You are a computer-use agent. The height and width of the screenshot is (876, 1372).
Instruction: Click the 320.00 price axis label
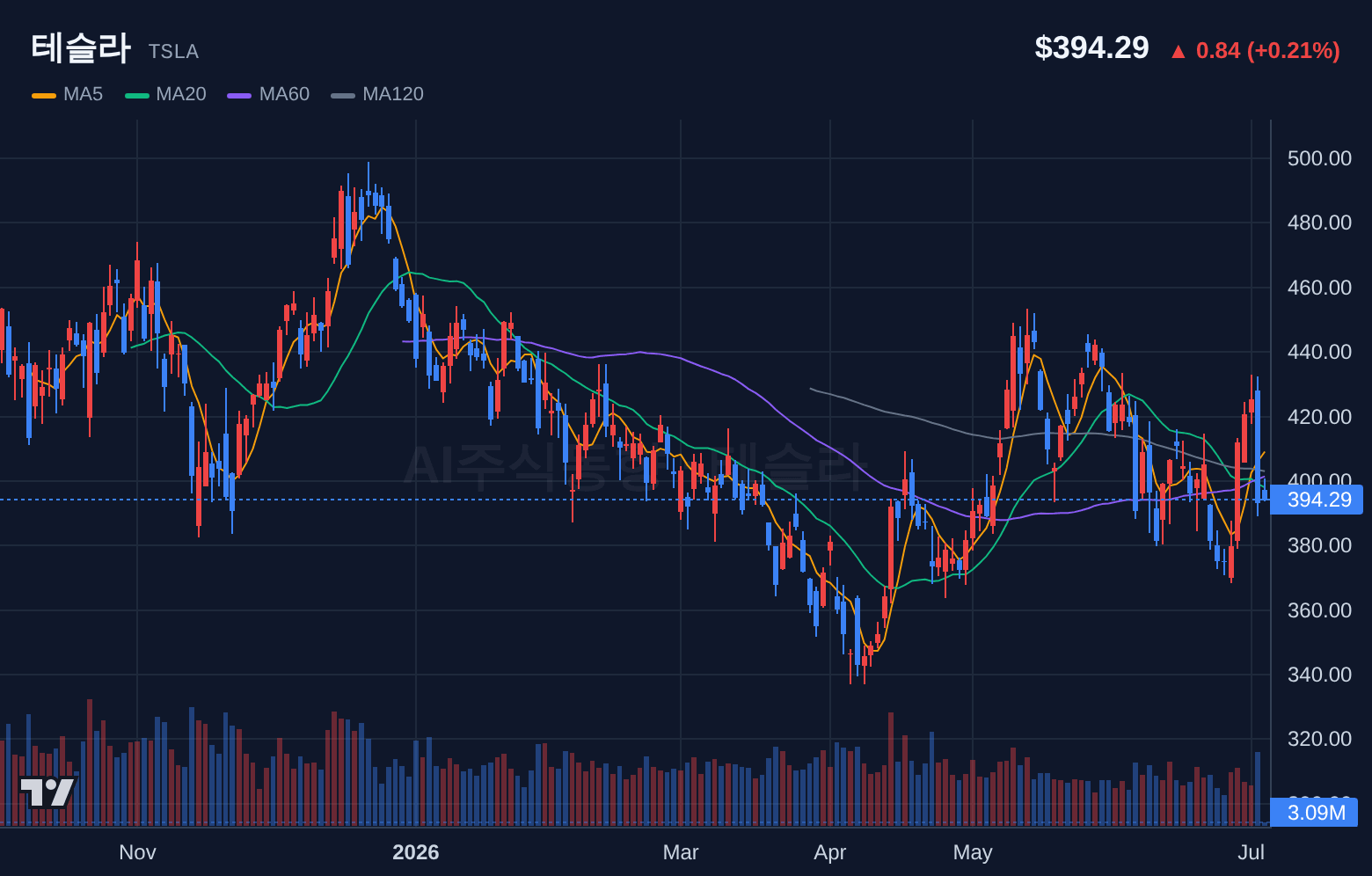(1319, 739)
